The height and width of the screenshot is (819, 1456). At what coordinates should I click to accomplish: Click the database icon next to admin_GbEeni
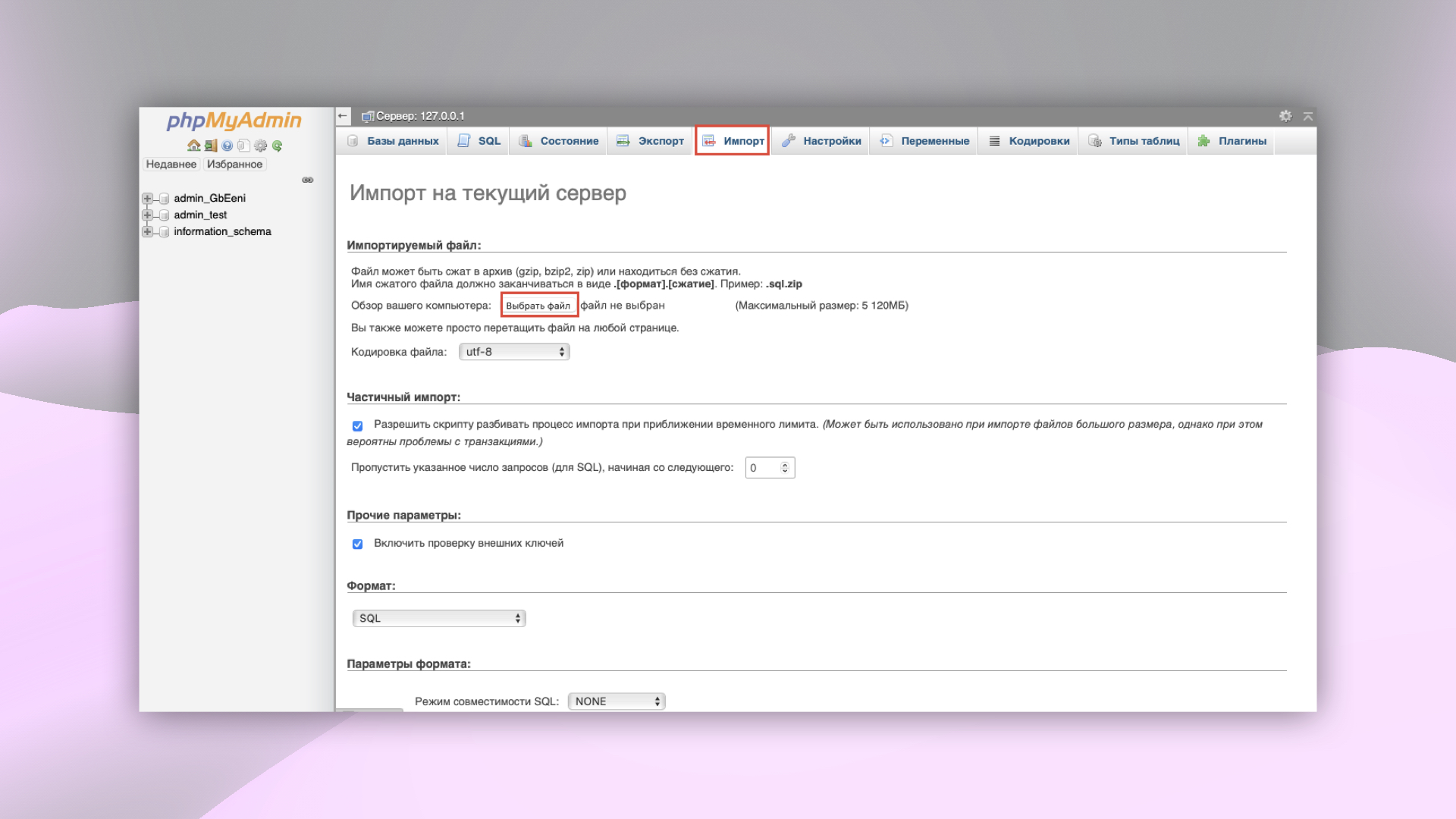tap(165, 198)
